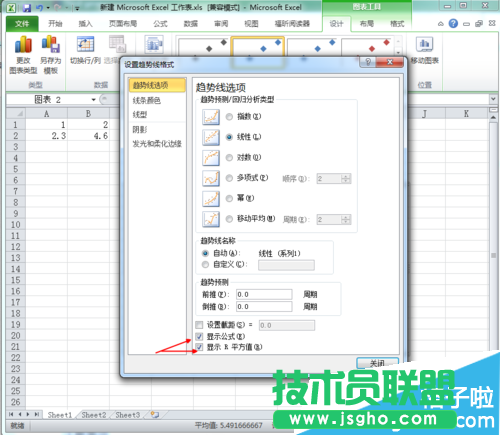This screenshot has width=500, height=435.
Task: Click the Move Chart icon (移动图表)
Action: click(425, 44)
